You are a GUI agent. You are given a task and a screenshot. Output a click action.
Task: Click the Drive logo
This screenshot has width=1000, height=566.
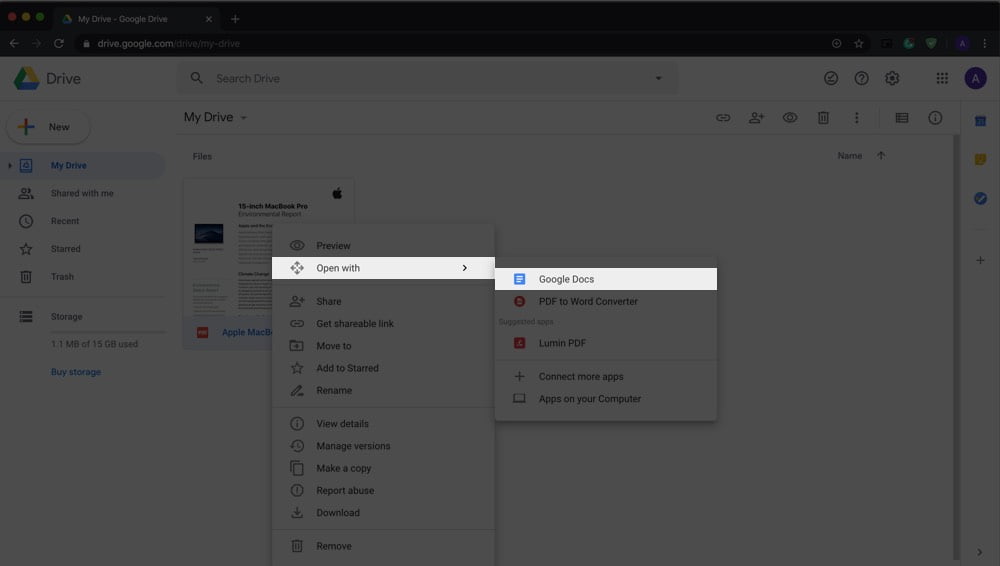coord(47,78)
